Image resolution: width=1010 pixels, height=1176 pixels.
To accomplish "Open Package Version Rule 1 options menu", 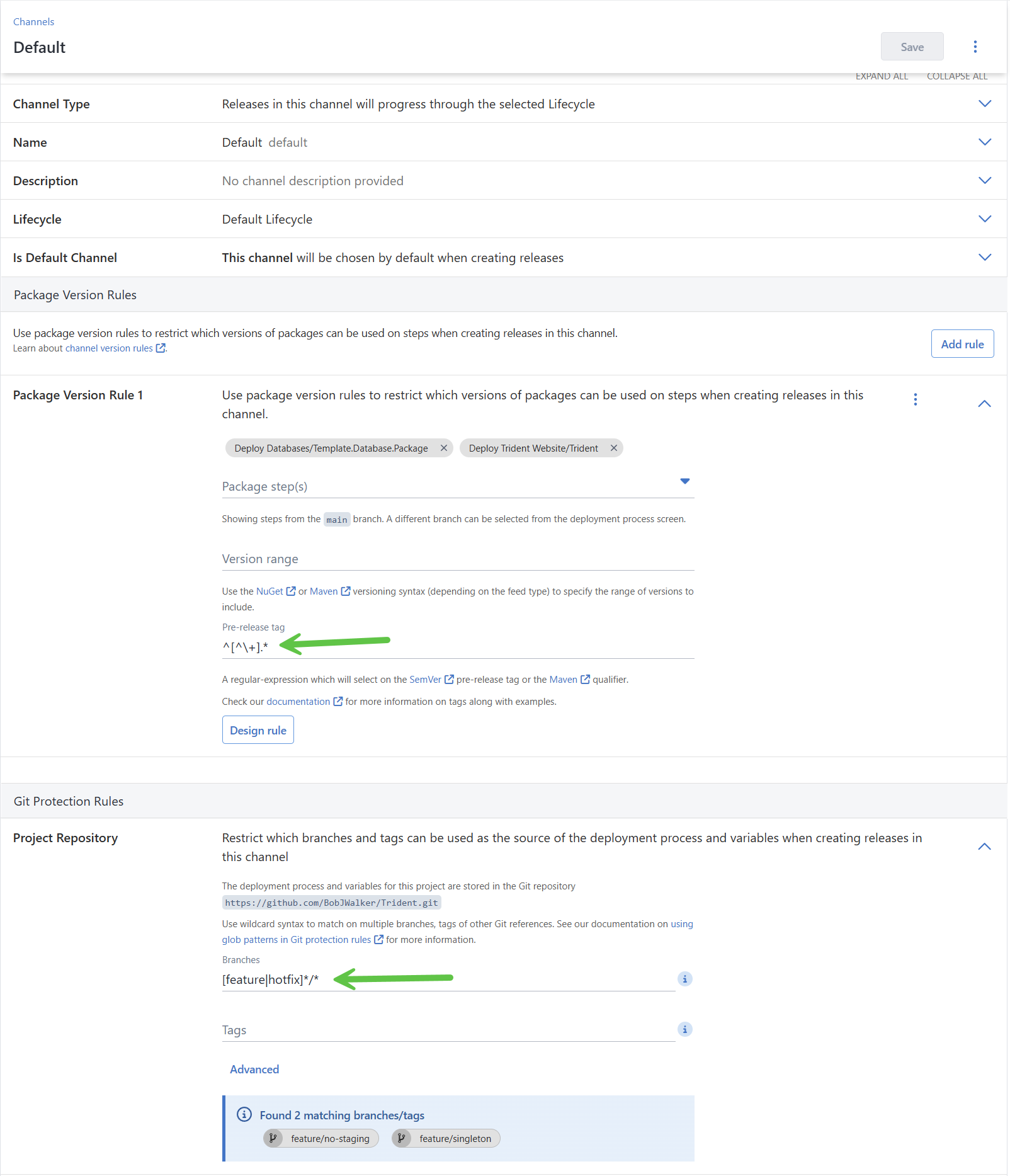I will [x=916, y=399].
